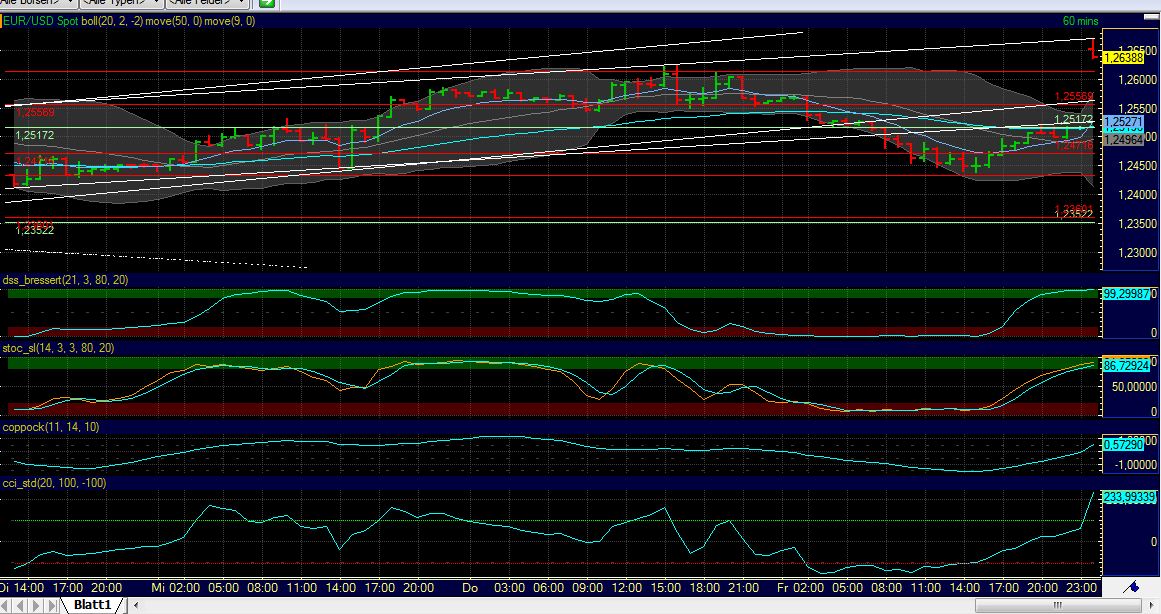Viewport: 1161px width, 614px height.
Task: Click price tag 1,25271 on axis
Action: point(1122,122)
